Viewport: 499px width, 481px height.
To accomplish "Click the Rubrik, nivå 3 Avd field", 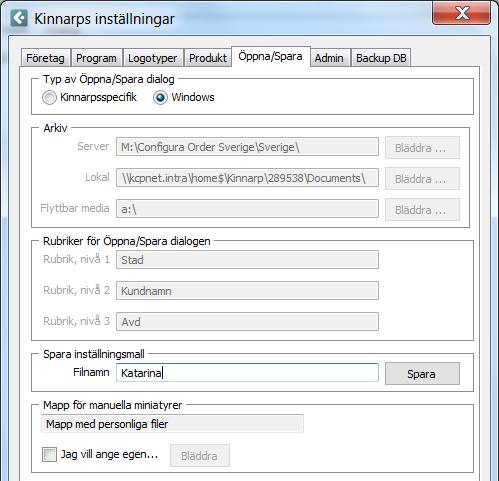I will point(247,321).
